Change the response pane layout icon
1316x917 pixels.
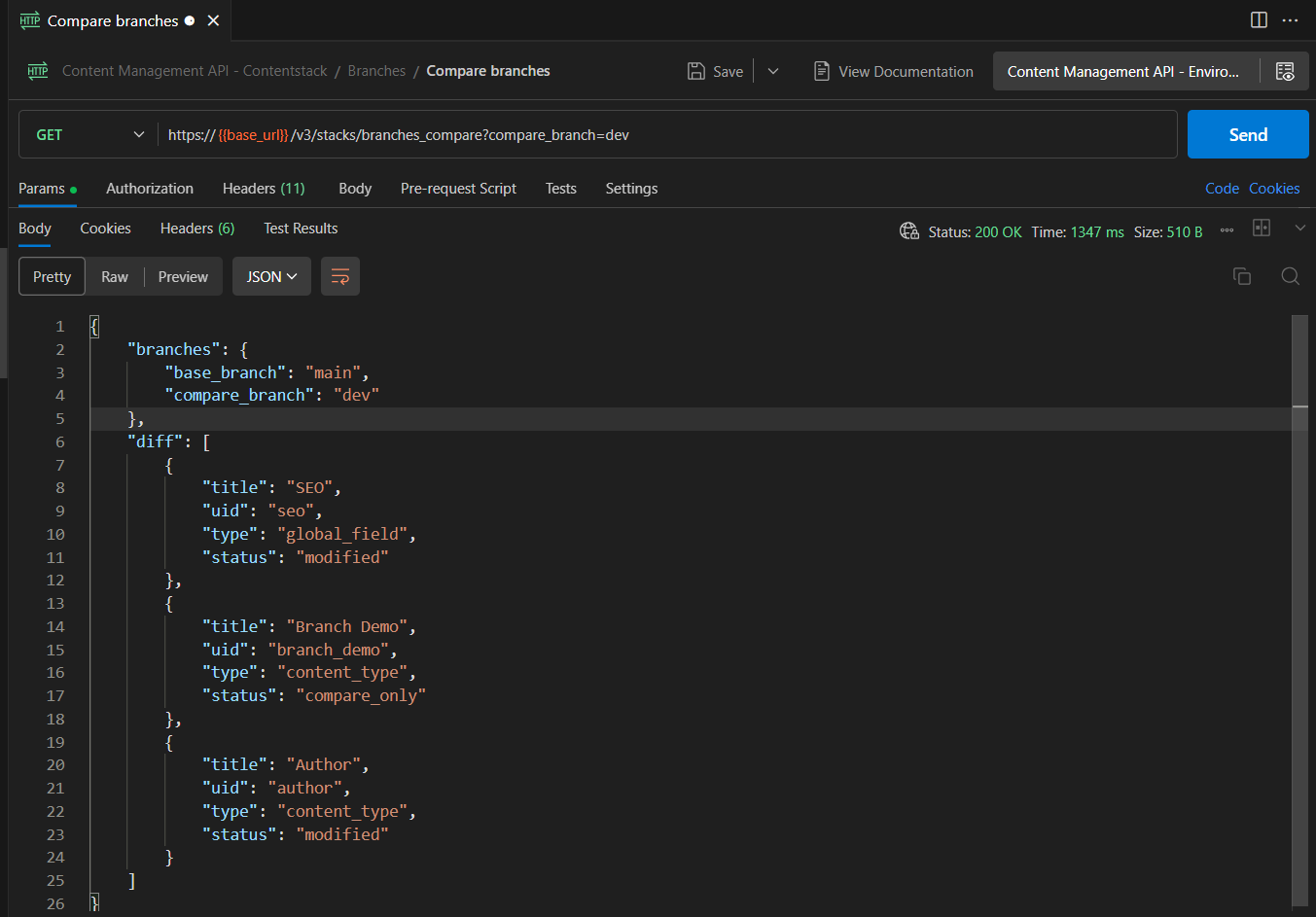click(x=1262, y=228)
